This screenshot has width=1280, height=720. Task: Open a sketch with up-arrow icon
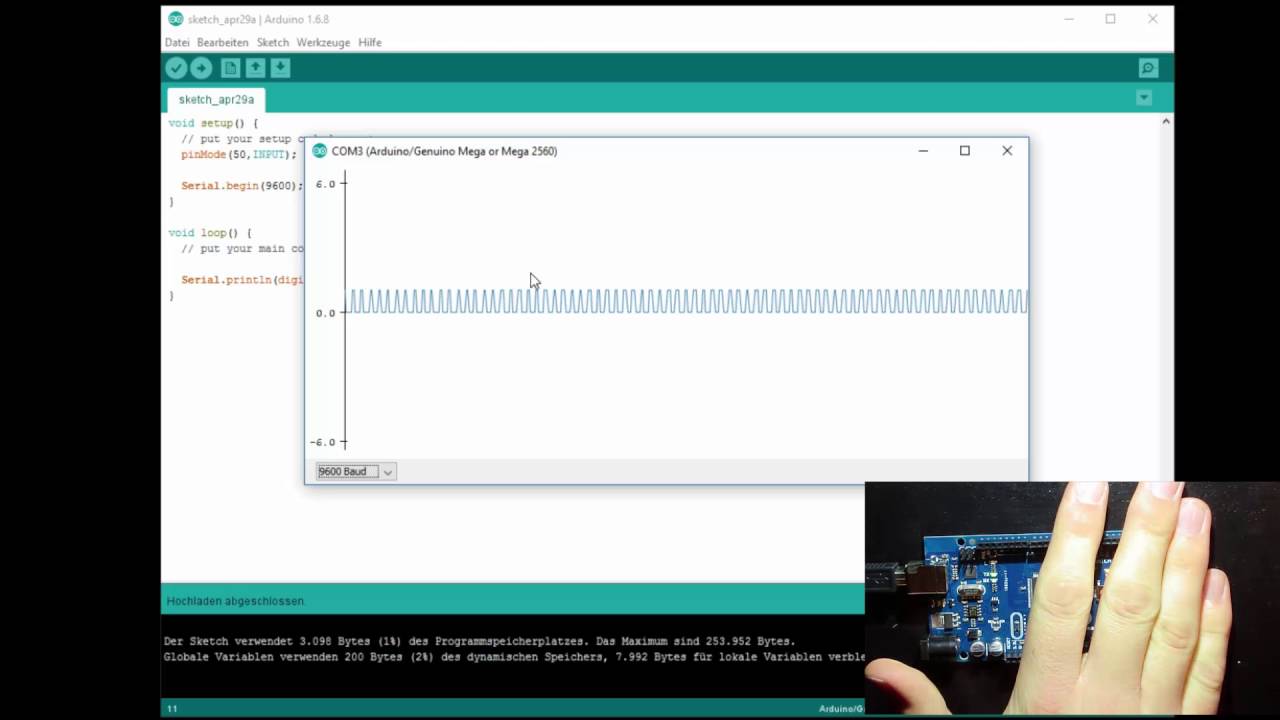click(256, 68)
